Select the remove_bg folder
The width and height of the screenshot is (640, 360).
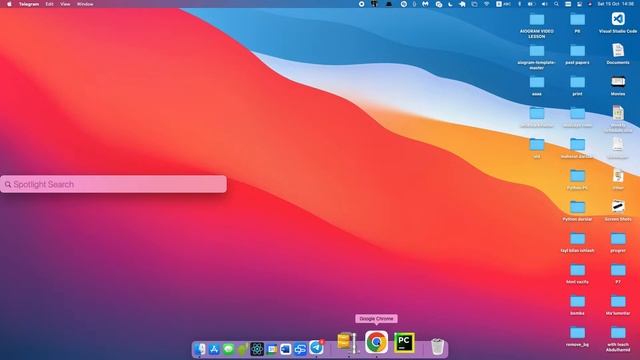(x=577, y=336)
